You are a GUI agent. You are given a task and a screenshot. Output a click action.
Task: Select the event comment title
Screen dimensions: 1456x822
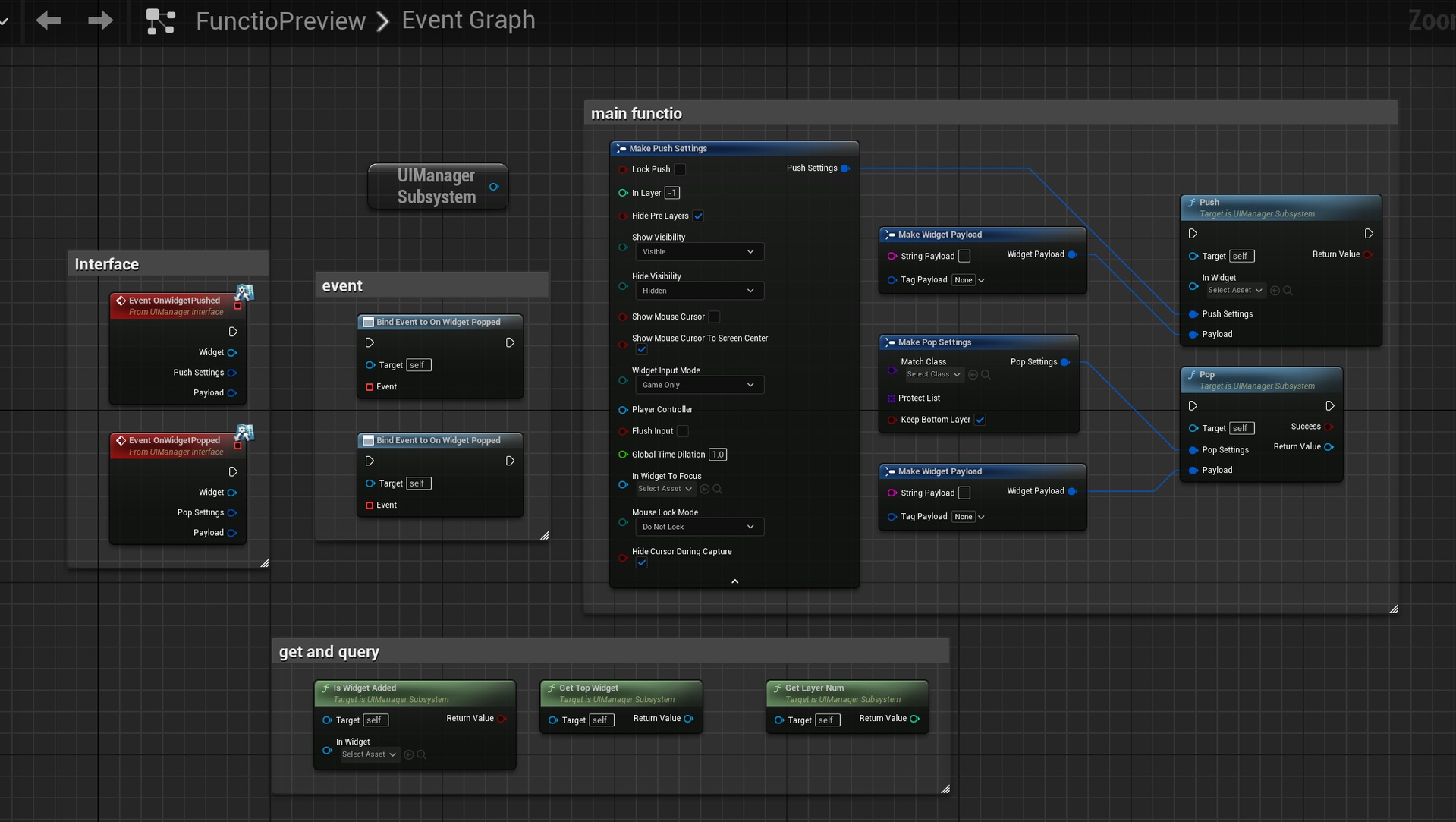point(342,286)
